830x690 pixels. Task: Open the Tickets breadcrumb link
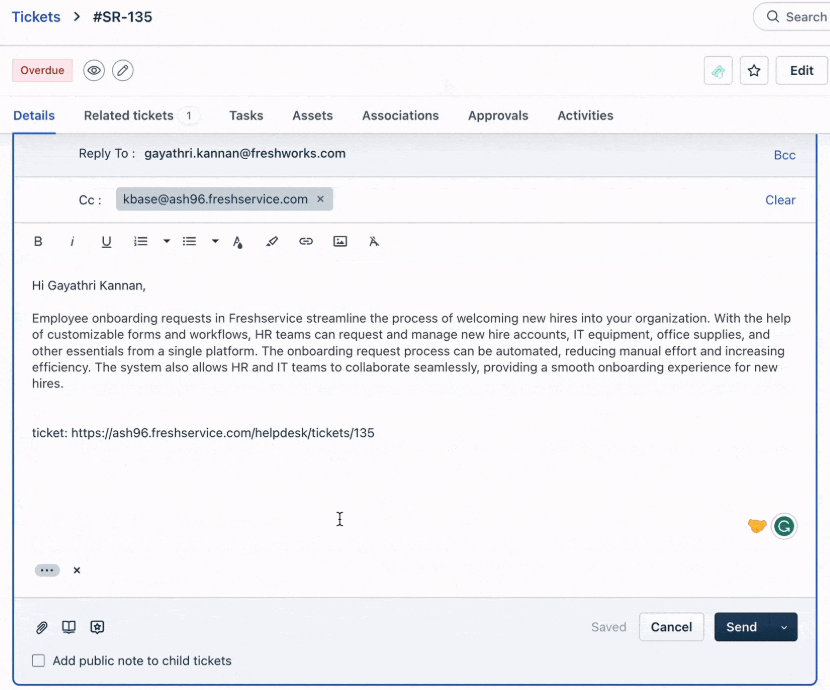pos(36,17)
